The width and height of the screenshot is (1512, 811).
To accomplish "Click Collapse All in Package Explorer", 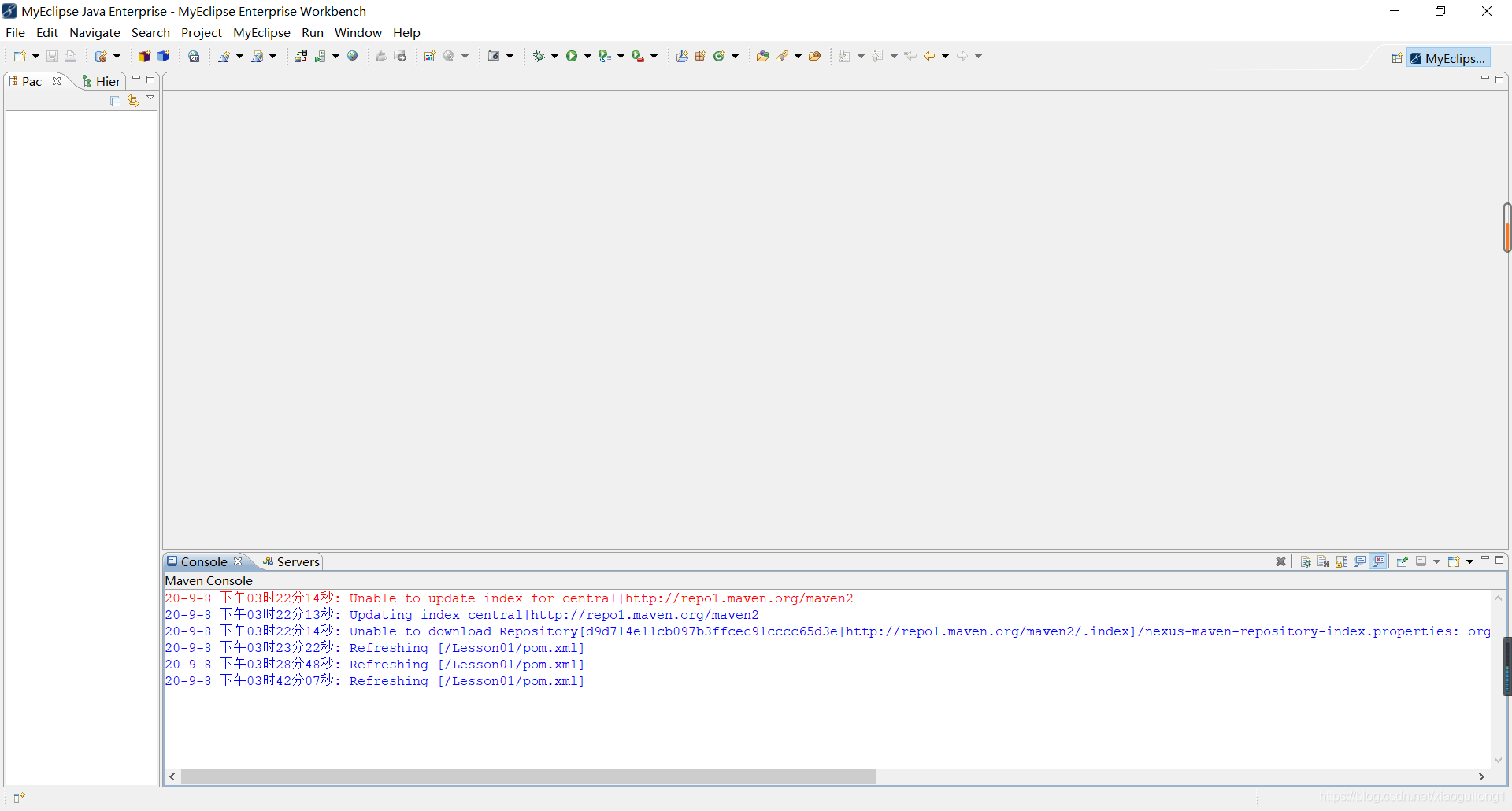I will [116, 101].
